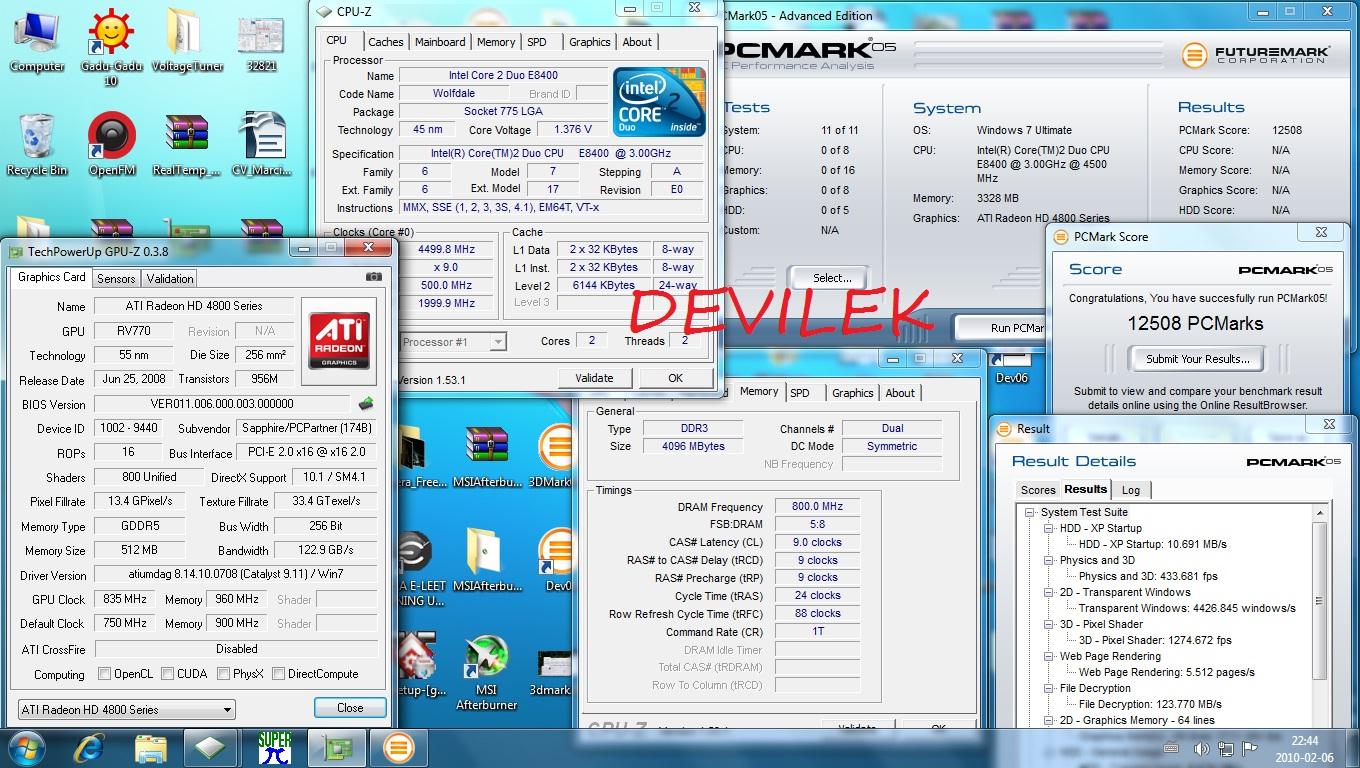Click the DRAM Frequency 800.0 MHz value

(816, 507)
